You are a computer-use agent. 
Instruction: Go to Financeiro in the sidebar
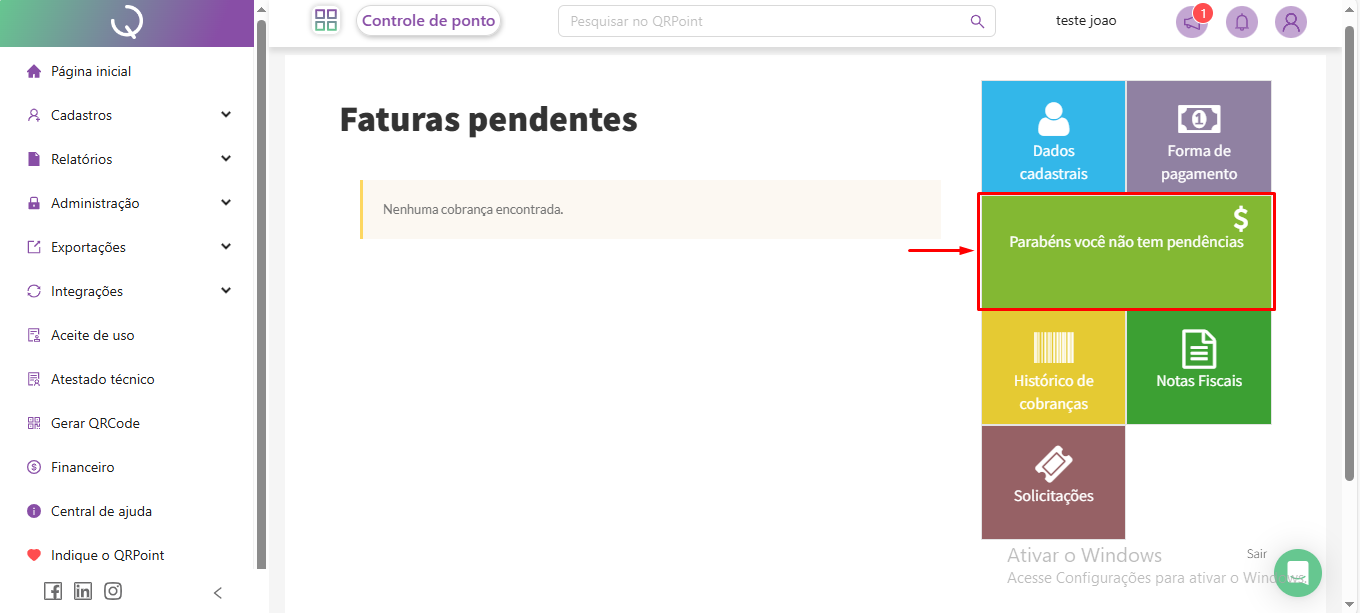point(82,467)
